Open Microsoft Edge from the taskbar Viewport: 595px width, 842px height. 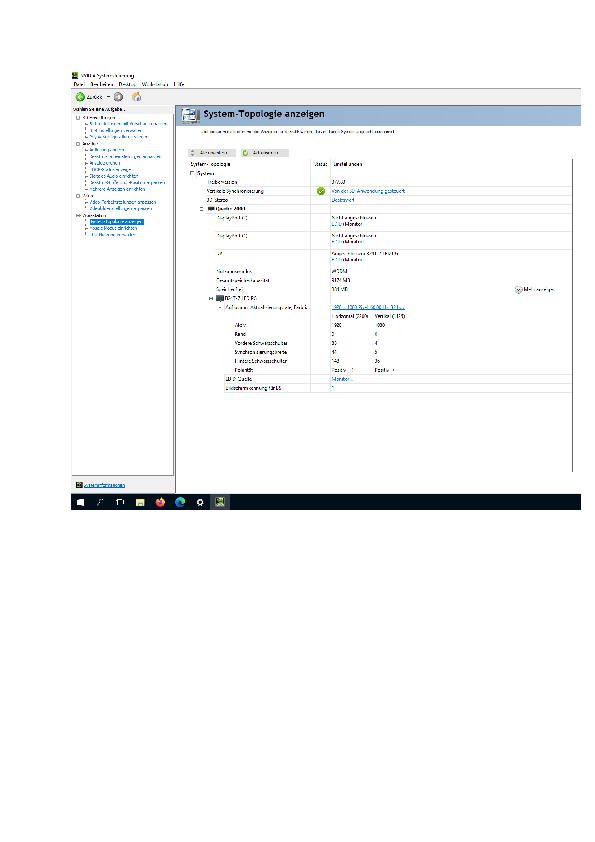click(180, 502)
